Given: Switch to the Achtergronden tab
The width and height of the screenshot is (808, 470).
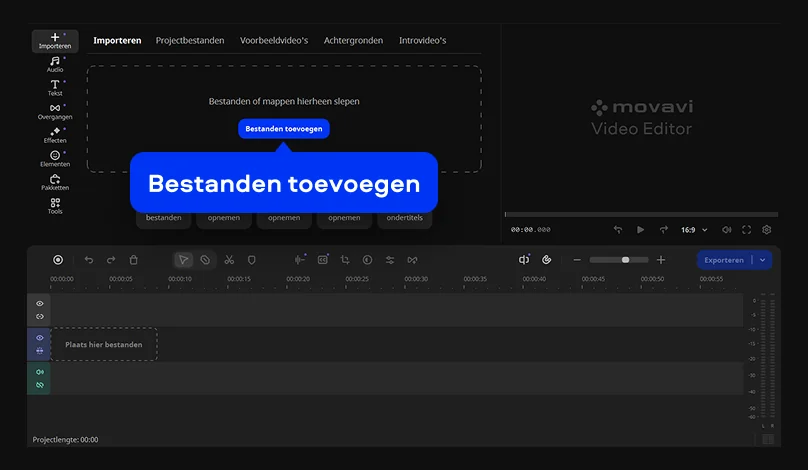Looking at the screenshot, I should tap(354, 41).
